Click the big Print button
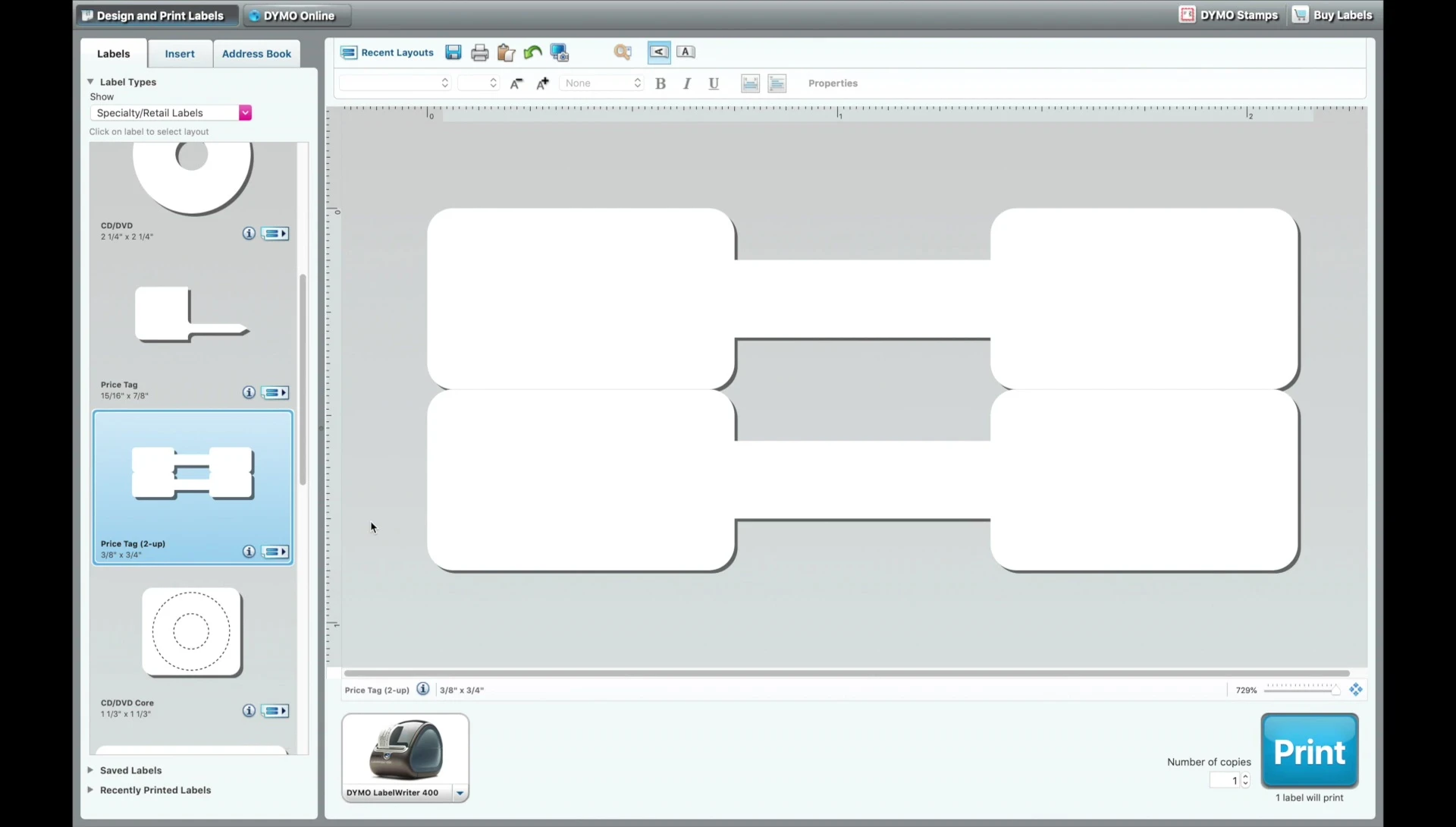 1309,751
